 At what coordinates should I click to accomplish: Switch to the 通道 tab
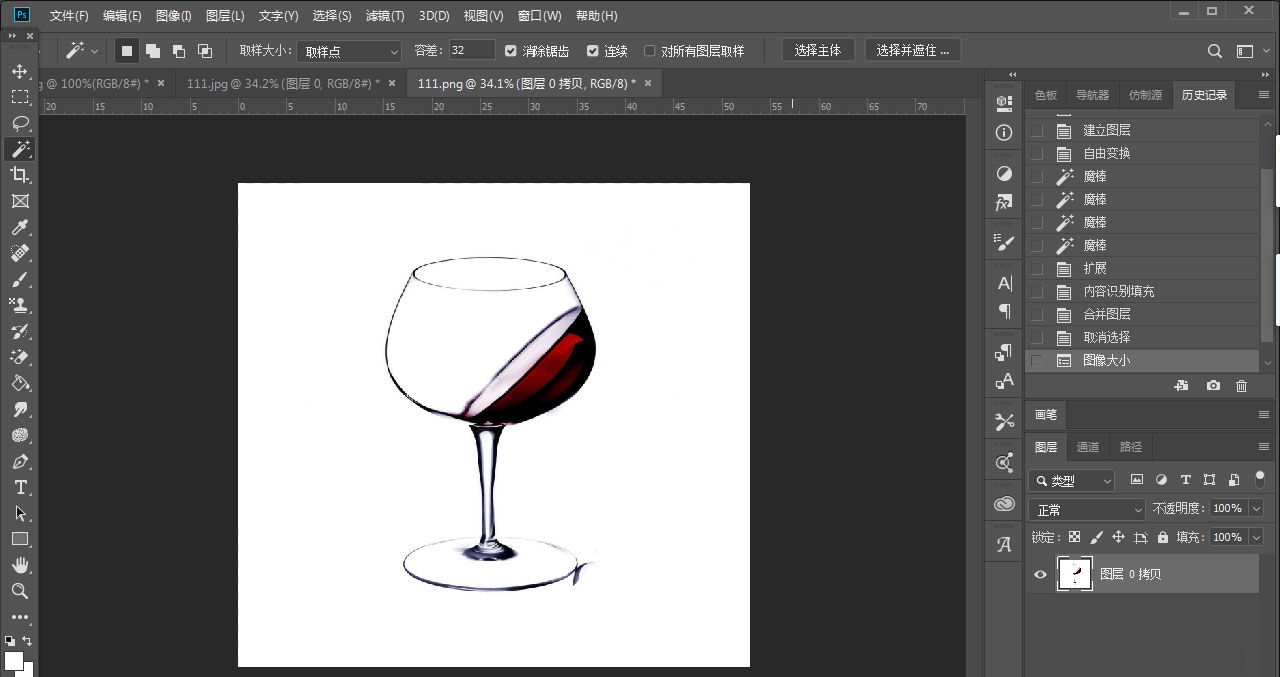tap(1088, 447)
